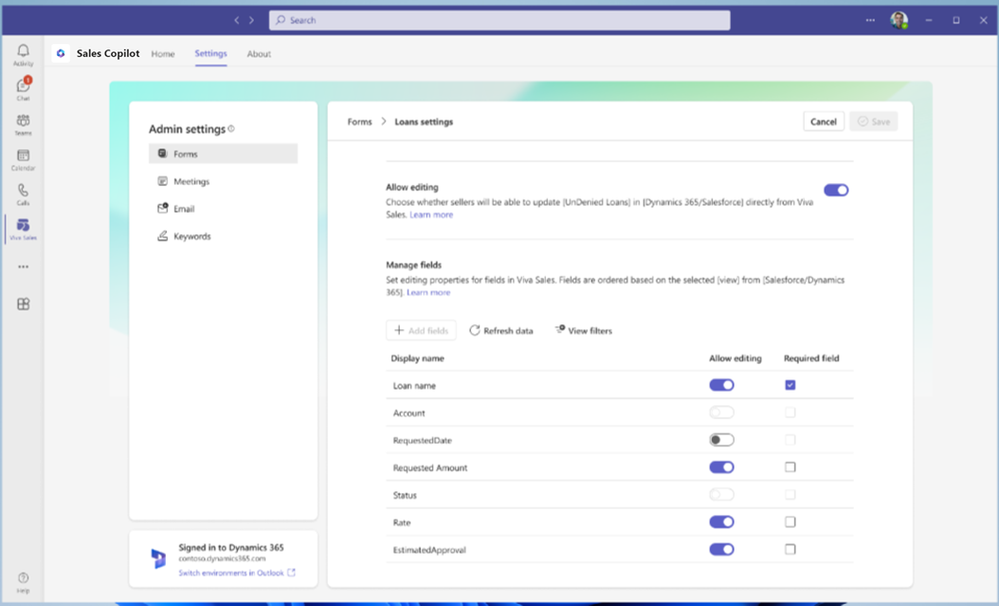Click the Keywords icon in Admin settings
Viewport: 999px width, 606px height.
(x=162, y=236)
